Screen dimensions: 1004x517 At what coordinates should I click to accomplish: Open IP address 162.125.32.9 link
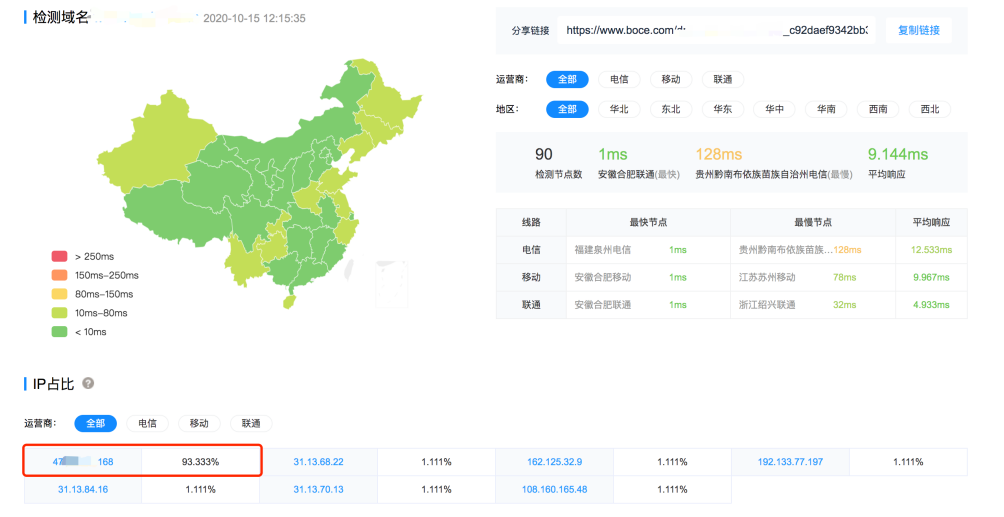point(554,462)
